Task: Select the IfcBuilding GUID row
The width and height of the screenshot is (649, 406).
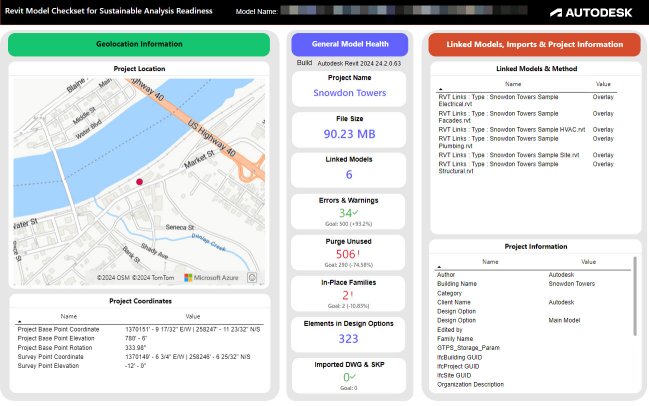Action: pyautogui.click(x=533, y=357)
